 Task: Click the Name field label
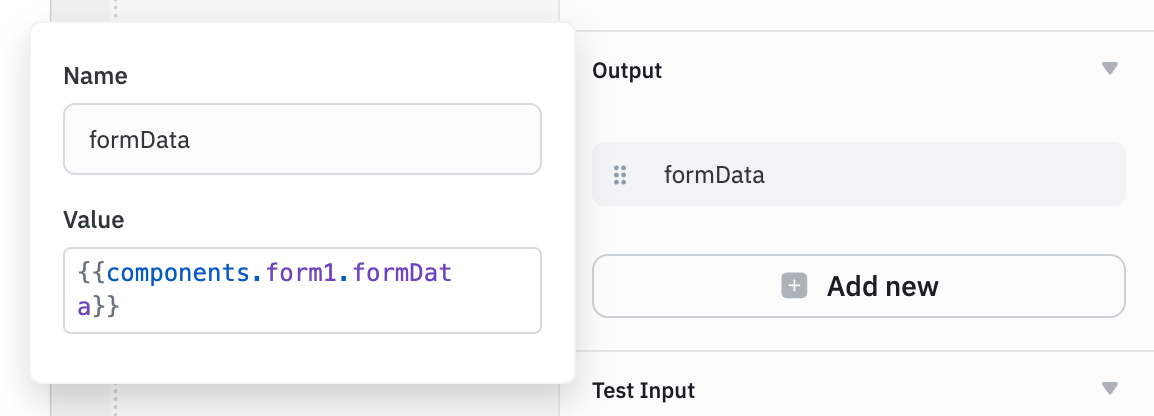click(95, 76)
